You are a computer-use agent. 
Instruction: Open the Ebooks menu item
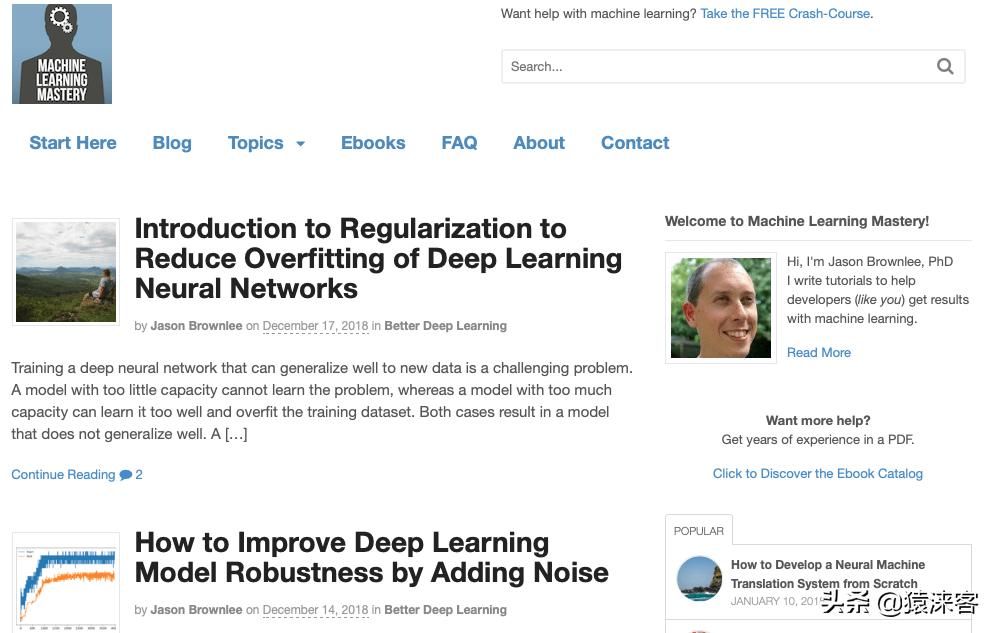point(373,143)
